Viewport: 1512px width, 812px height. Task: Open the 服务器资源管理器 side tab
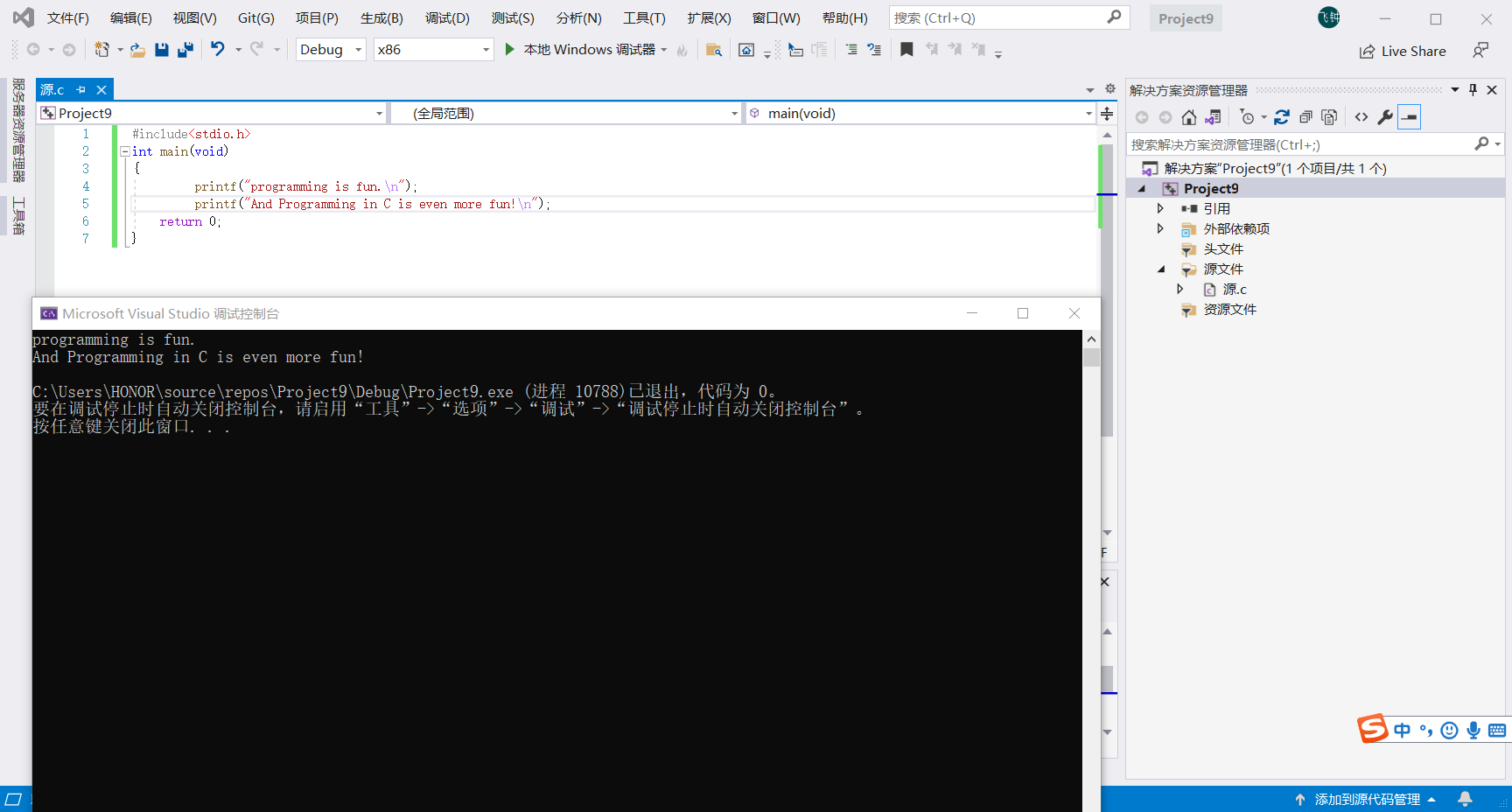[18, 130]
